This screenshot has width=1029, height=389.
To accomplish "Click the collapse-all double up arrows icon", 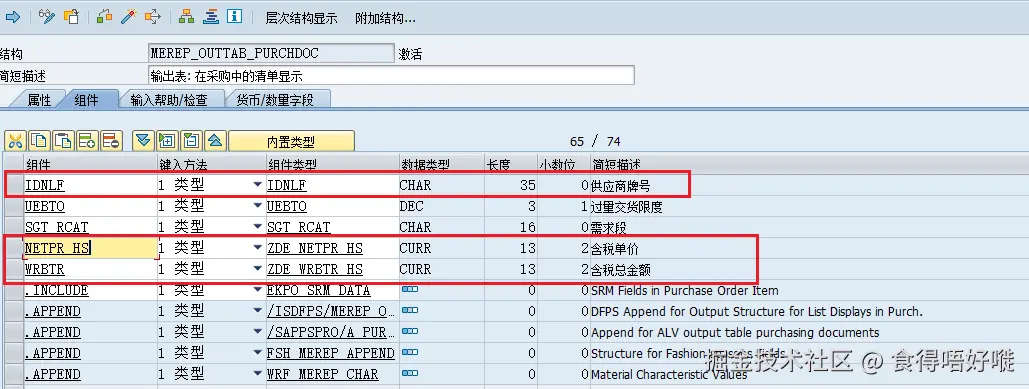I will (215, 140).
